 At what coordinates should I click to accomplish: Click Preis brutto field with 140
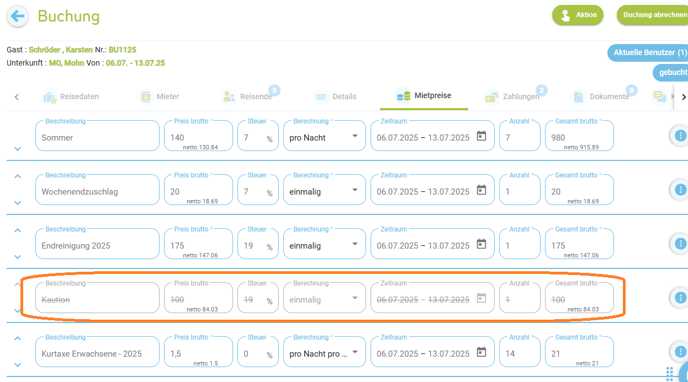point(198,136)
